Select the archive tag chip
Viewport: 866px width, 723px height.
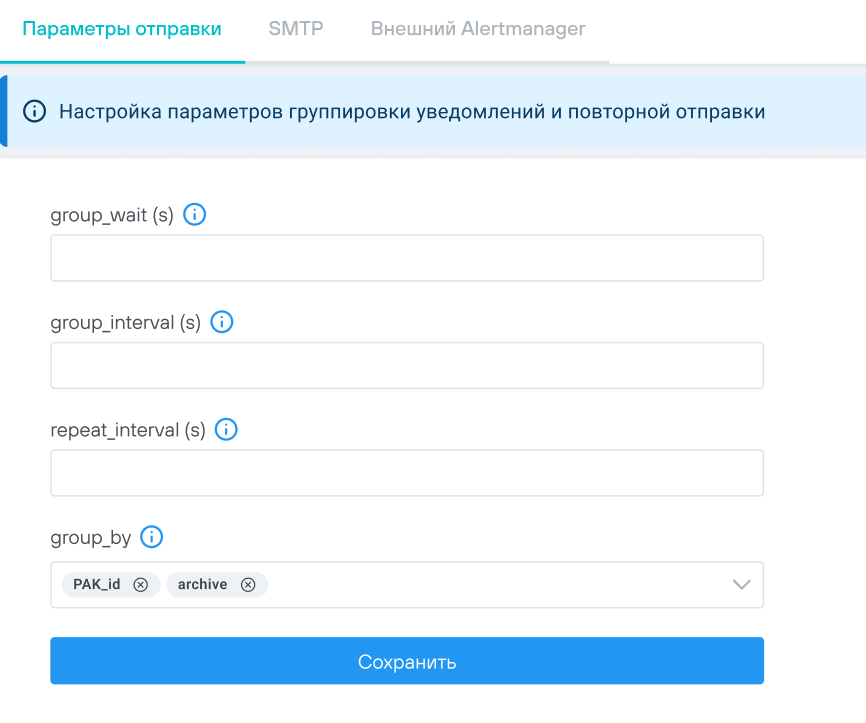(203, 585)
